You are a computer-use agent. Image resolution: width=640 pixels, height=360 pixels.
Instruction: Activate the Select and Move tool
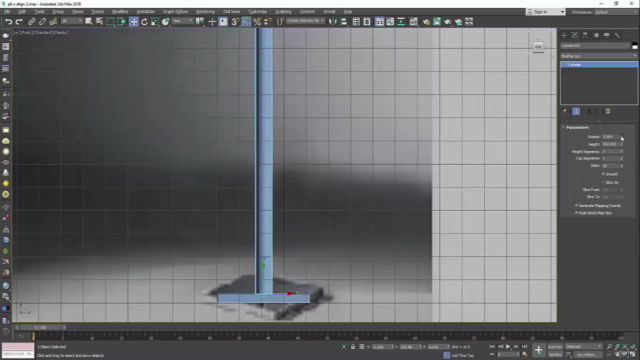point(133,22)
